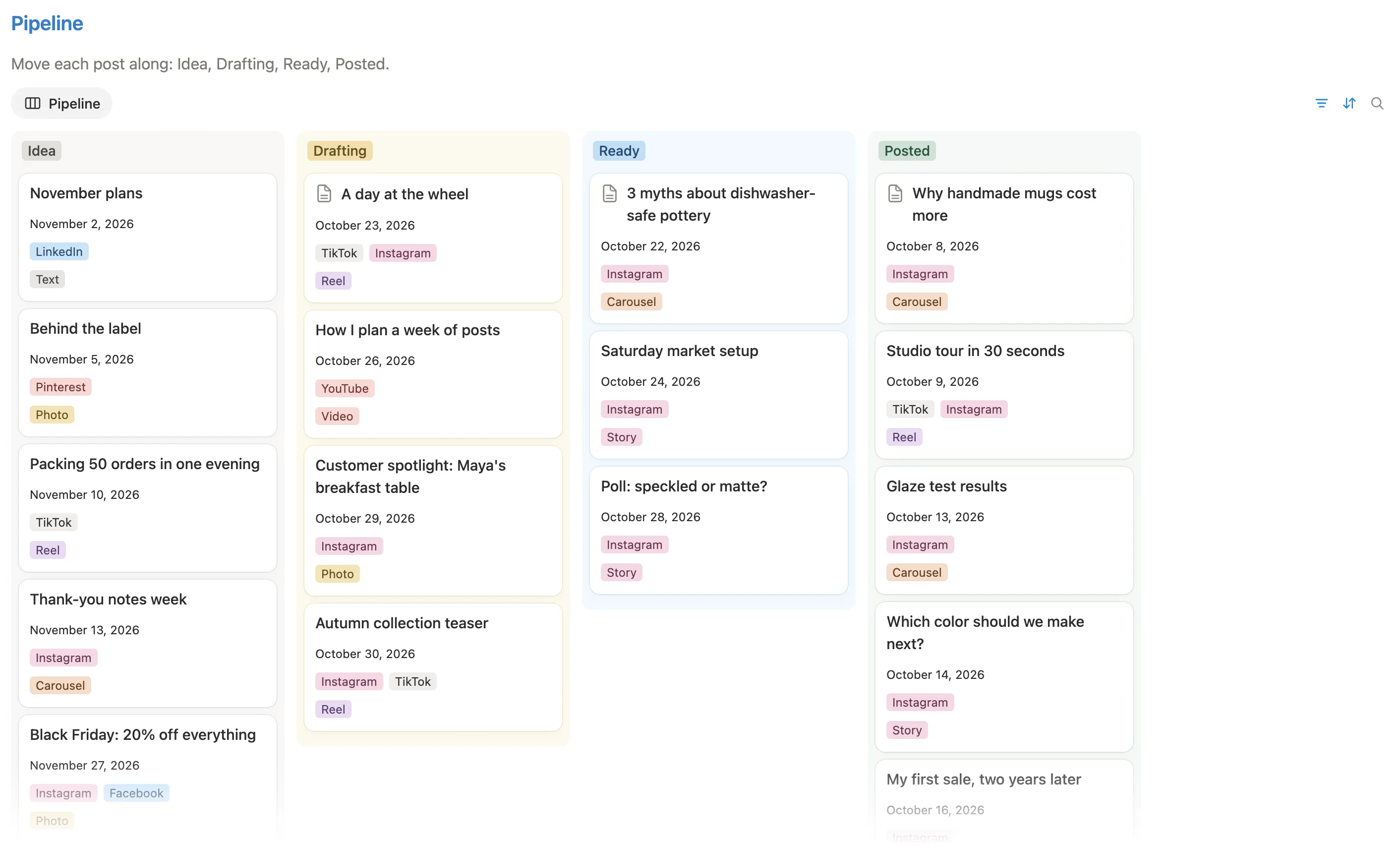The height and width of the screenshot is (846, 1400).
Task: Click the November 13, 2026 date
Action: pyautogui.click(x=85, y=630)
